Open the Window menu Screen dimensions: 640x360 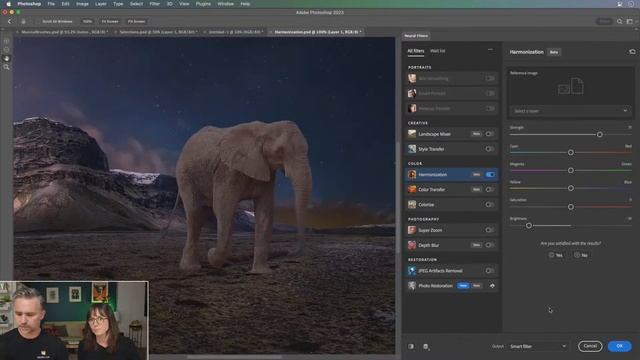[225, 4]
